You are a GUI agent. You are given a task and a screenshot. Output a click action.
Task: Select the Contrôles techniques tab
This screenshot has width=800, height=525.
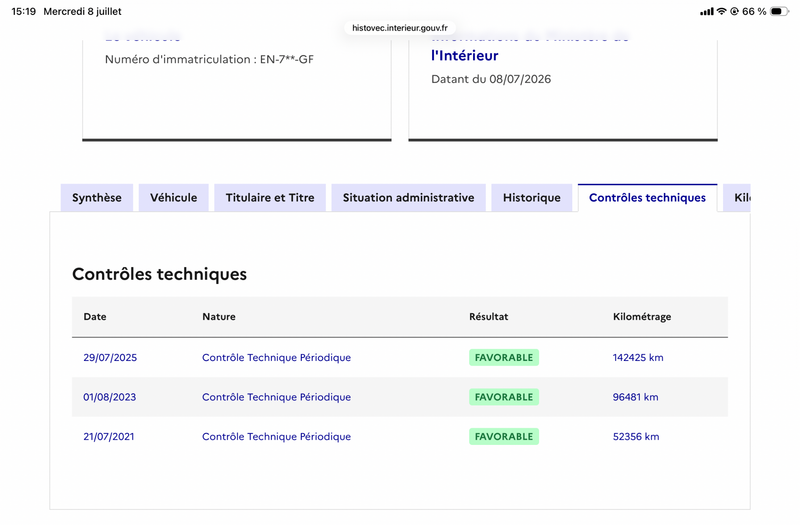pos(647,197)
